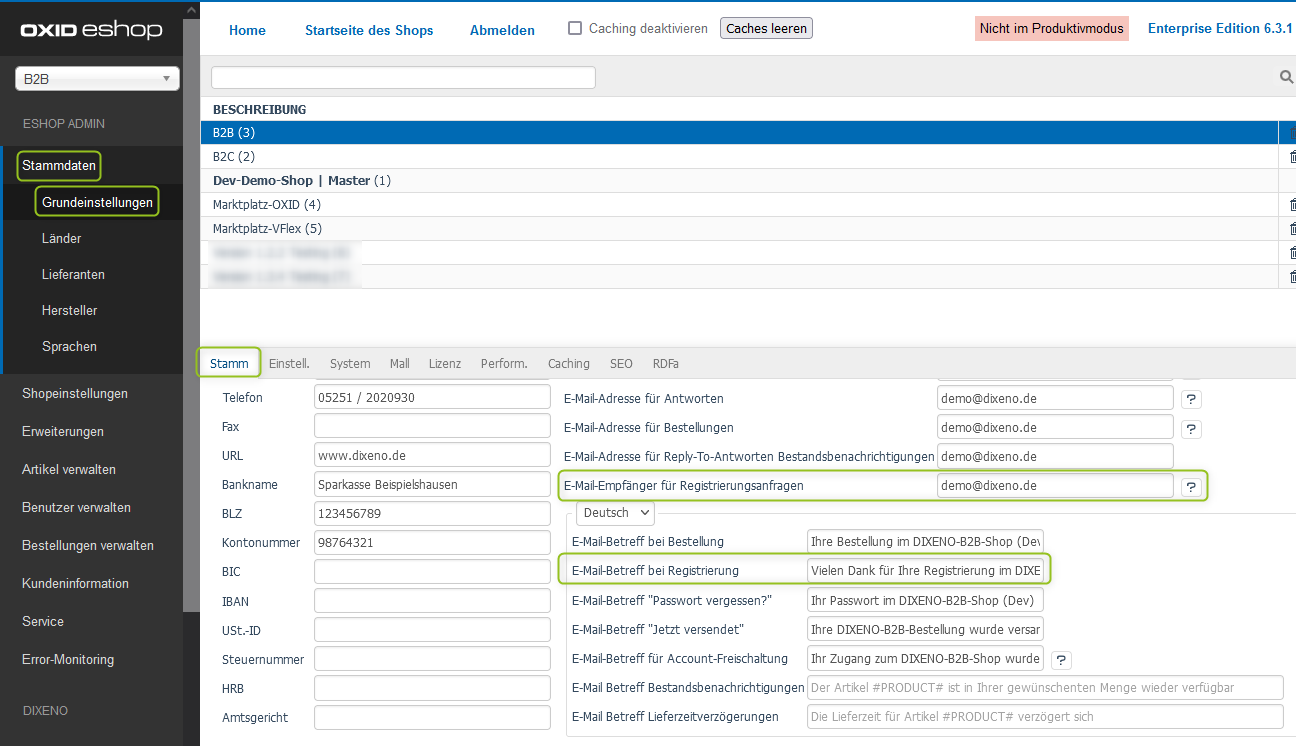Switch to the Perform. tab
This screenshot has width=1296, height=746.
pos(504,363)
